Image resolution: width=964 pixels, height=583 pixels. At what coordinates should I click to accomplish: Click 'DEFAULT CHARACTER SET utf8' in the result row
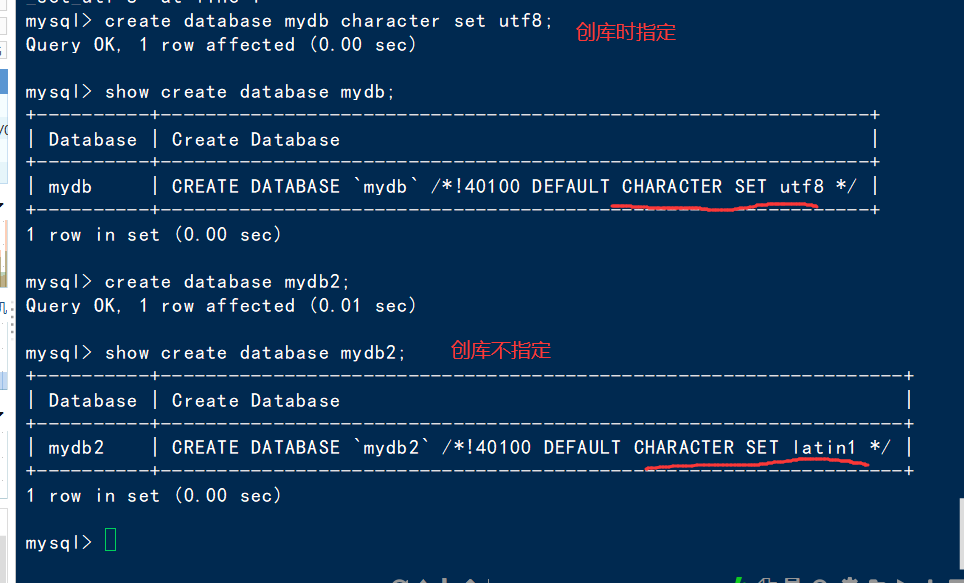click(x=678, y=186)
